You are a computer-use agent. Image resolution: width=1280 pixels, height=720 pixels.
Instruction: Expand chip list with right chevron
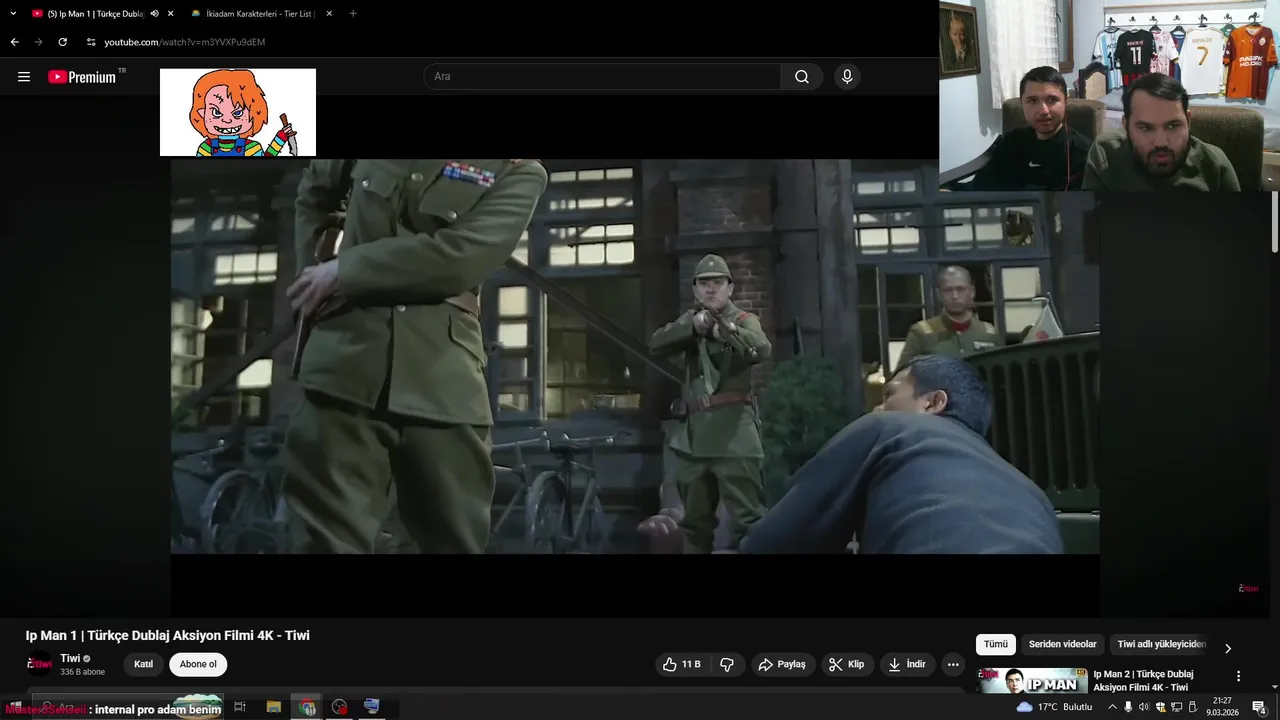point(1228,648)
